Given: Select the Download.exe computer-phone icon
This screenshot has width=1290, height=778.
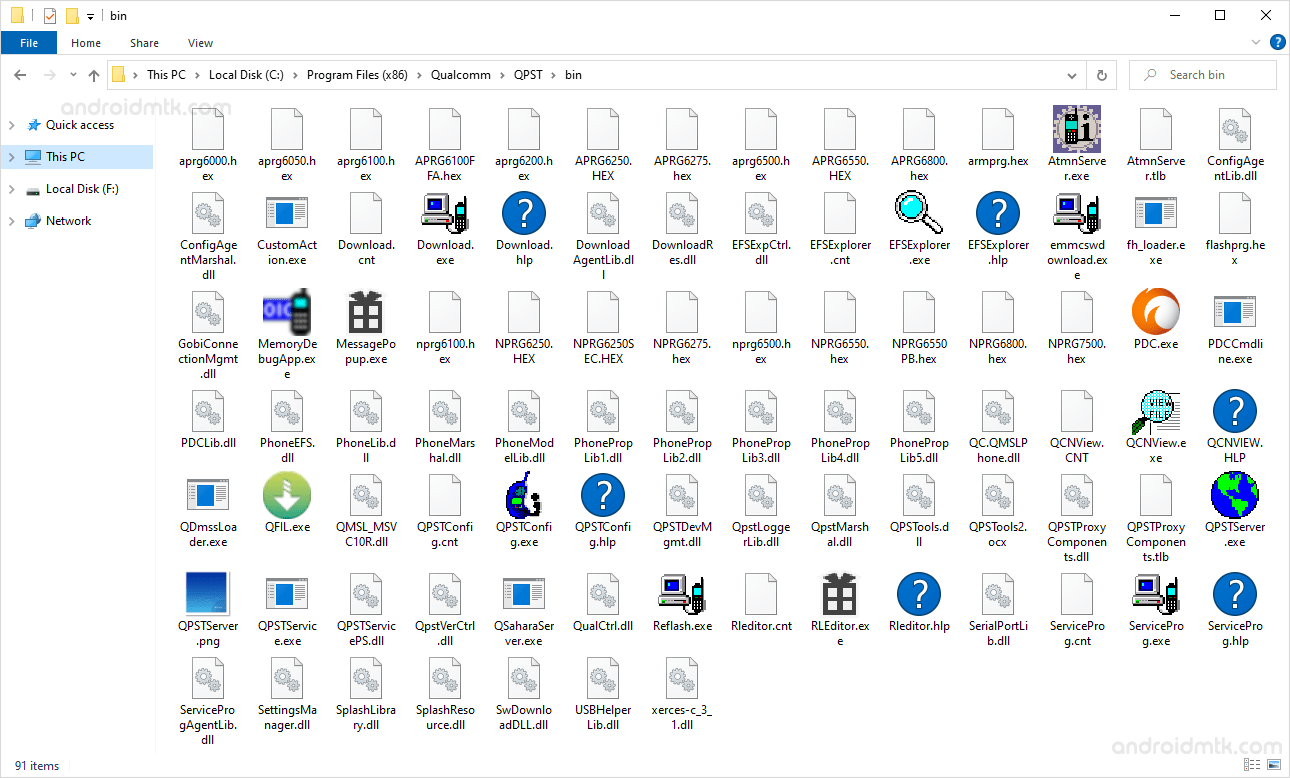Looking at the screenshot, I should click(445, 213).
